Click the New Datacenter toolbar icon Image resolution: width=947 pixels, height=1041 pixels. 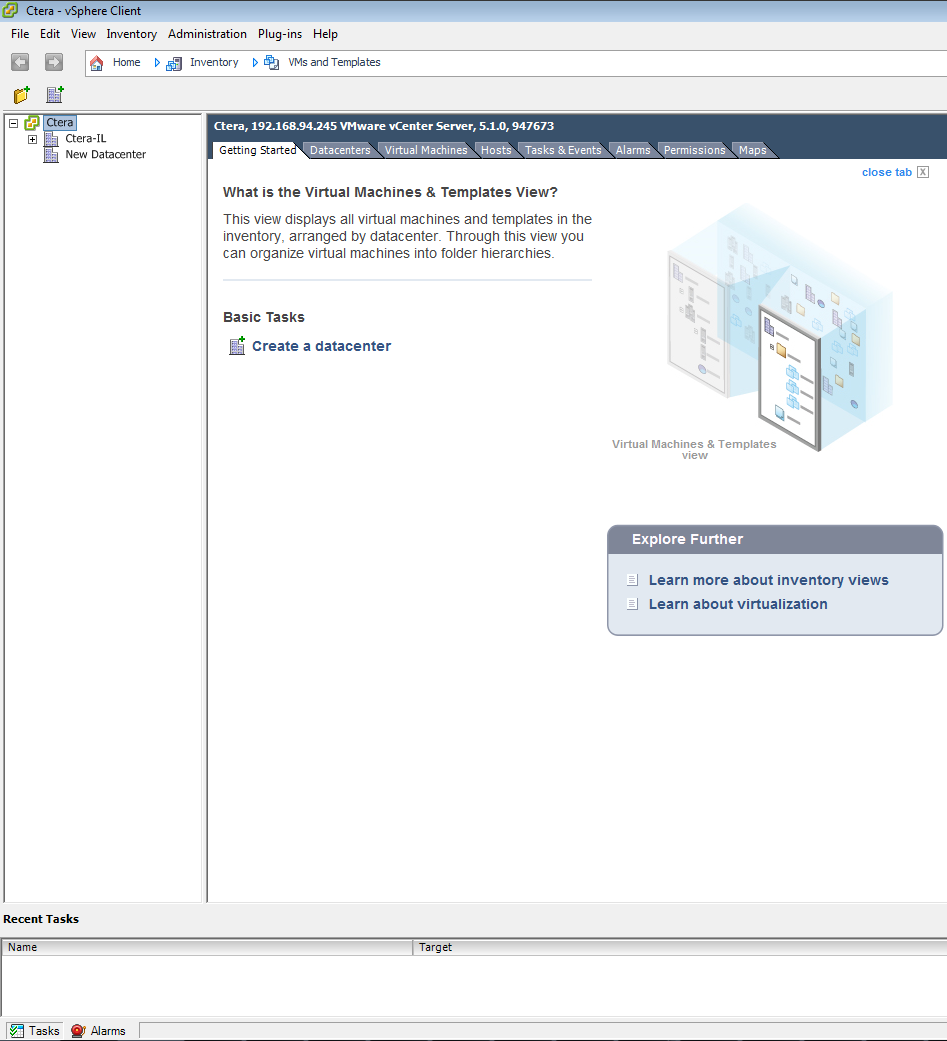tap(54, 95)
